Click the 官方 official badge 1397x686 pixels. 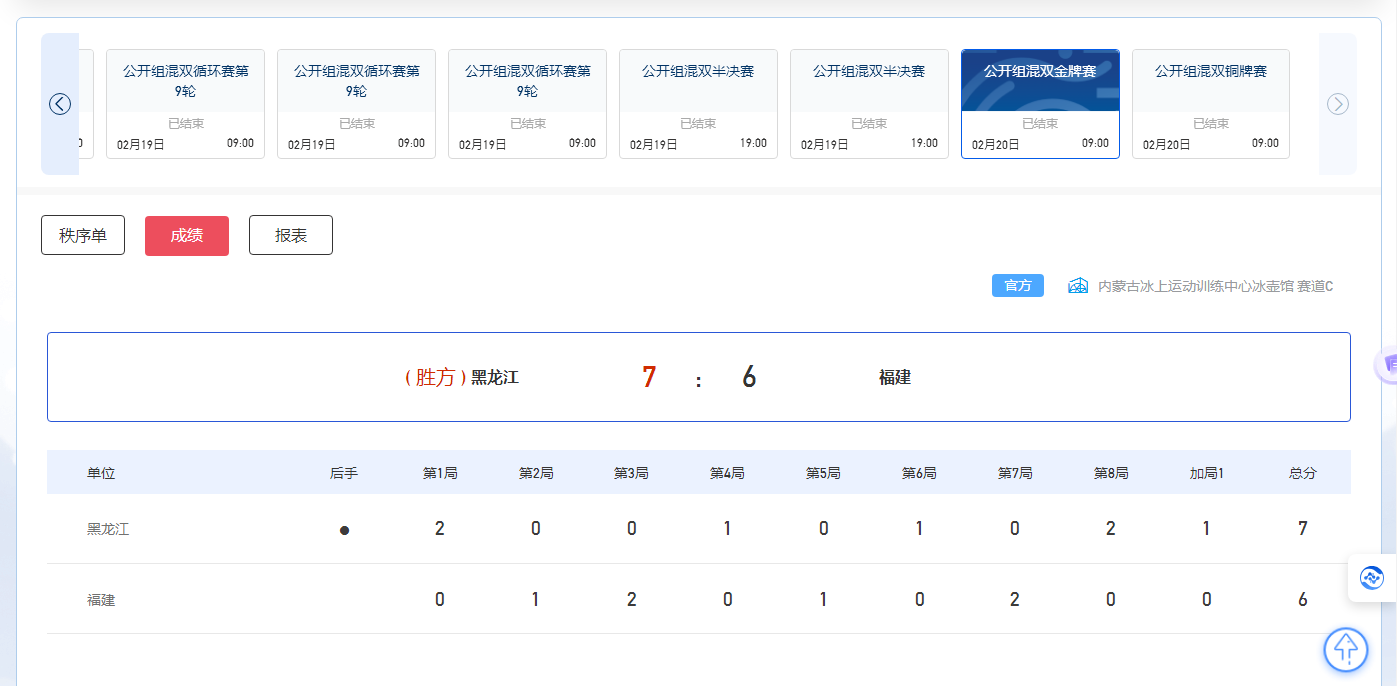click(1018, 286)
